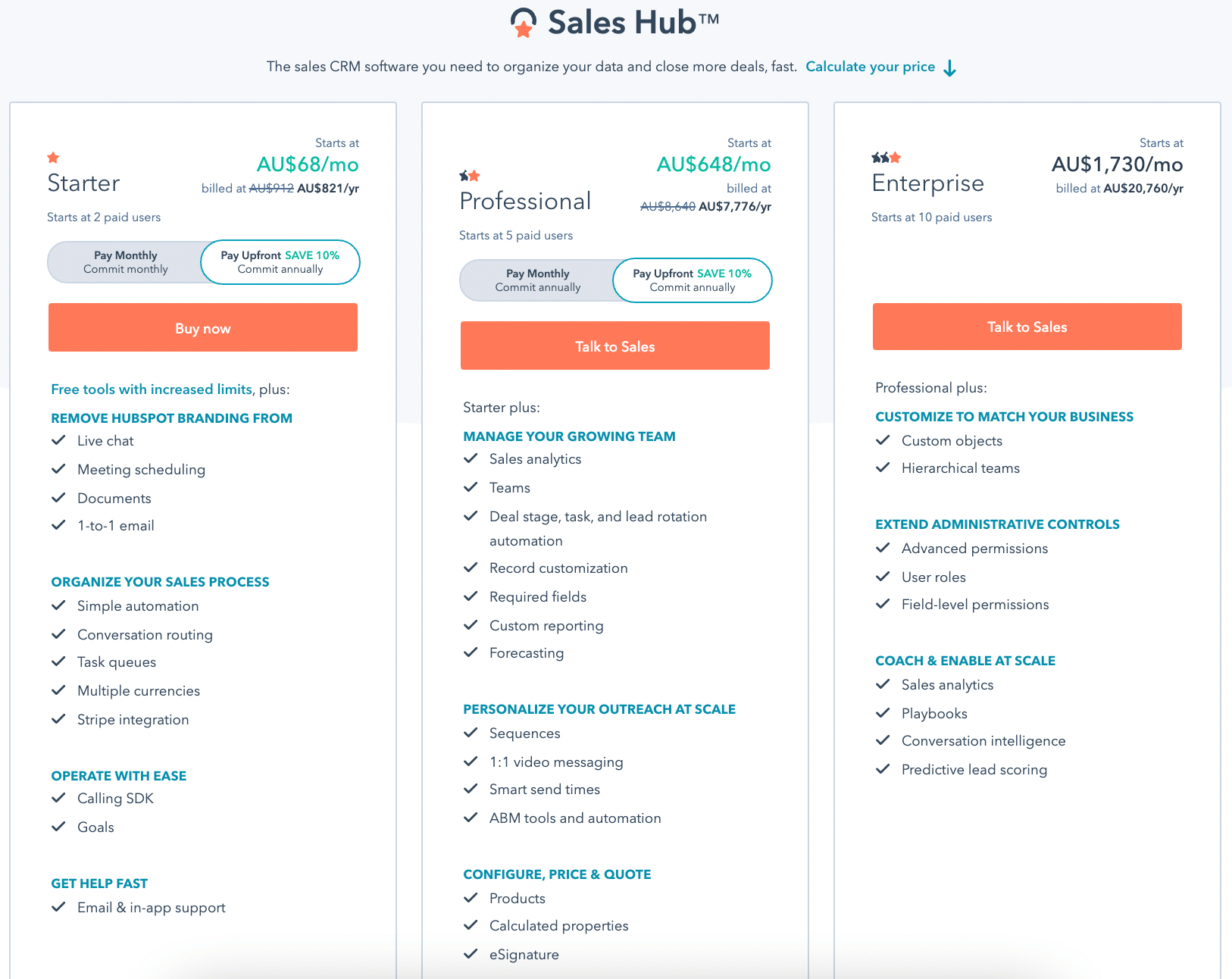Click the Custom objects feature

(x=952, y=441)
